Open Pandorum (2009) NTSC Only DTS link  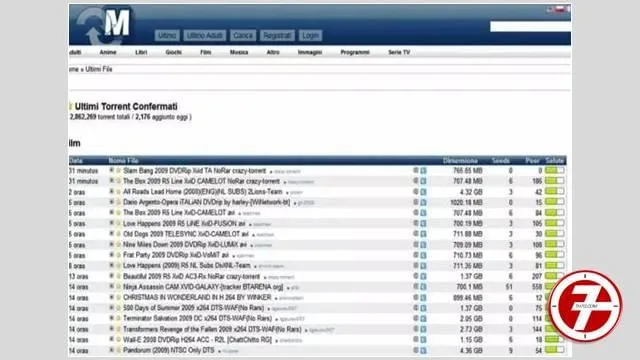pos(169,351)
